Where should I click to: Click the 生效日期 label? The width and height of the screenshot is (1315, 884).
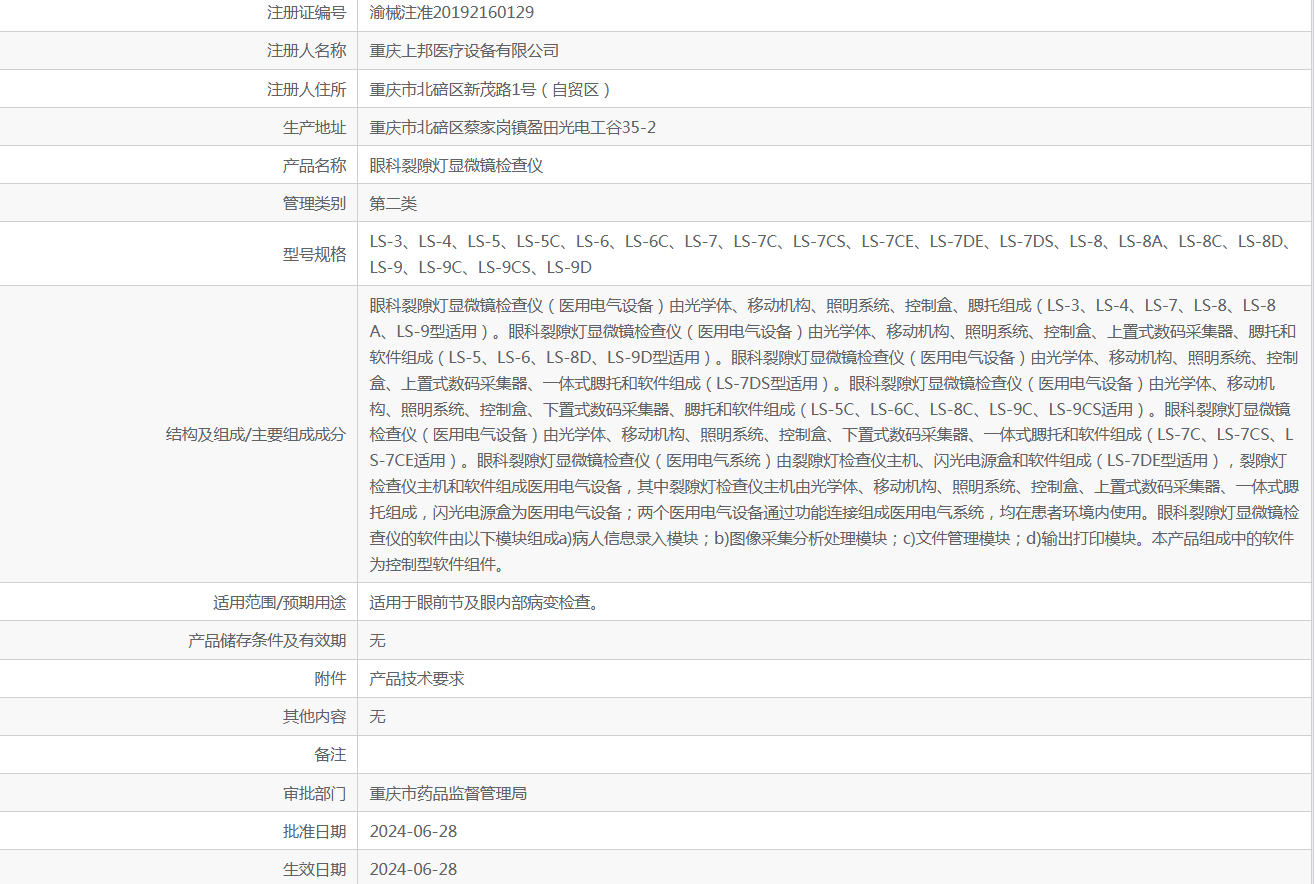point(315,869)
